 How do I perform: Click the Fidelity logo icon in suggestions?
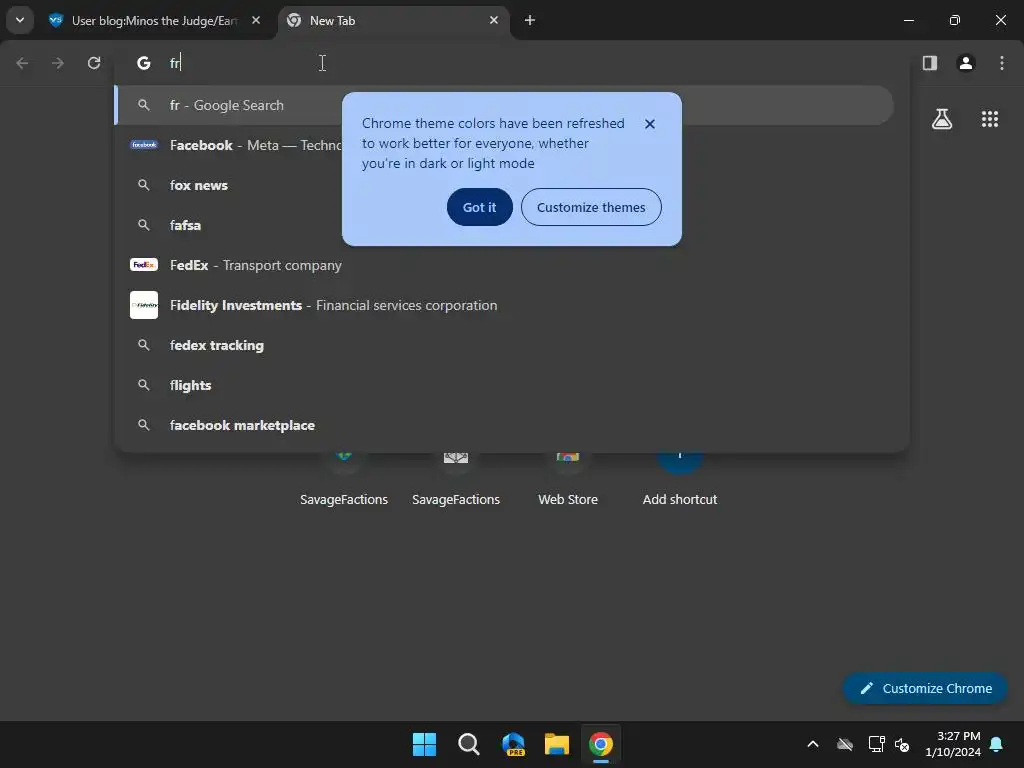pos(144,305)
